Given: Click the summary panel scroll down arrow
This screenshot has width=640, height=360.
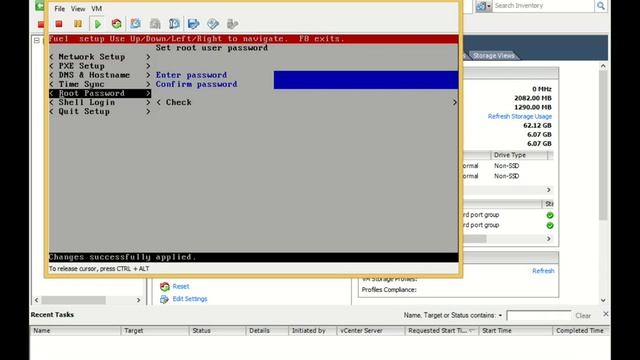Looking at the screenshot, I should click(x=603, y=300).
